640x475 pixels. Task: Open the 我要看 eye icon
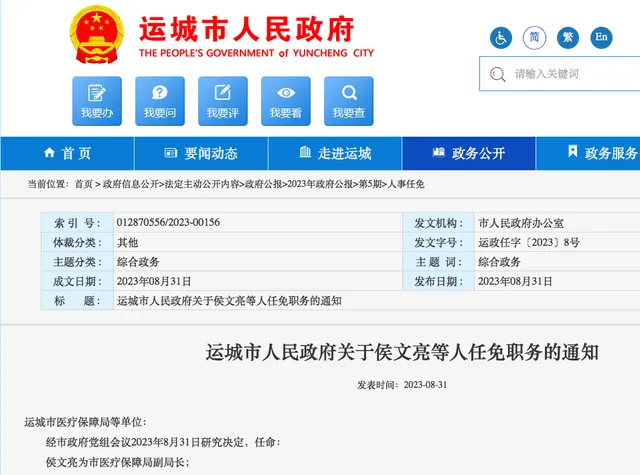tap(286, 101)
